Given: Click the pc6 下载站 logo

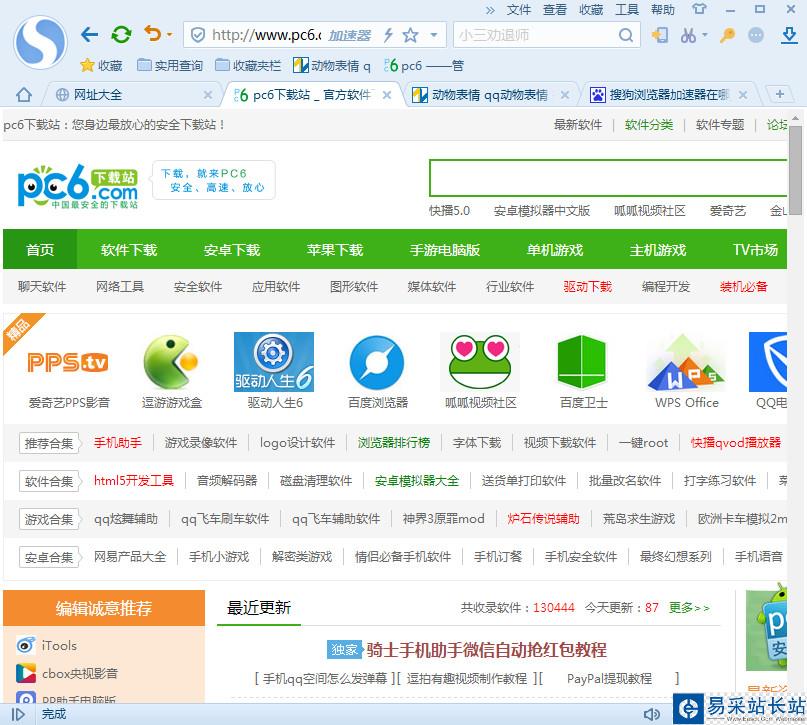Looking at the screenshot, I should click(x=78, y=186).
